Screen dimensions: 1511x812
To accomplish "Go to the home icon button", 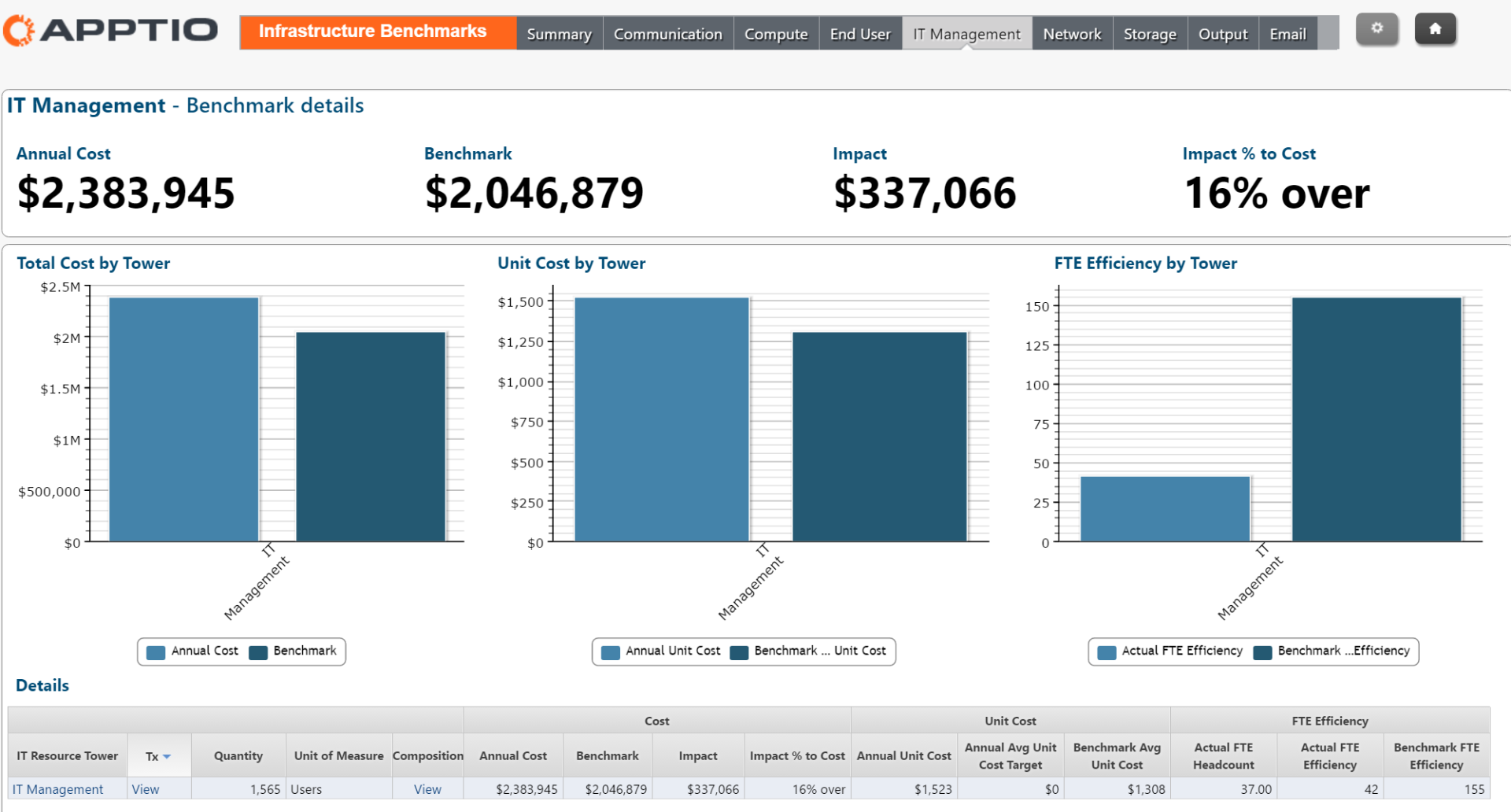I will [1435, 29].
